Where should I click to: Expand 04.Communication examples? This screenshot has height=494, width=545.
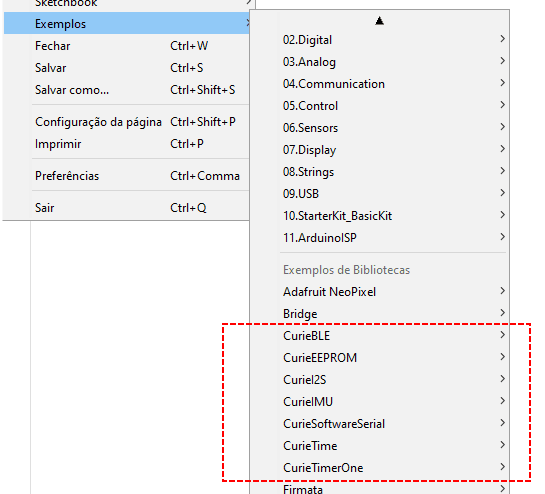pos(379,84)
